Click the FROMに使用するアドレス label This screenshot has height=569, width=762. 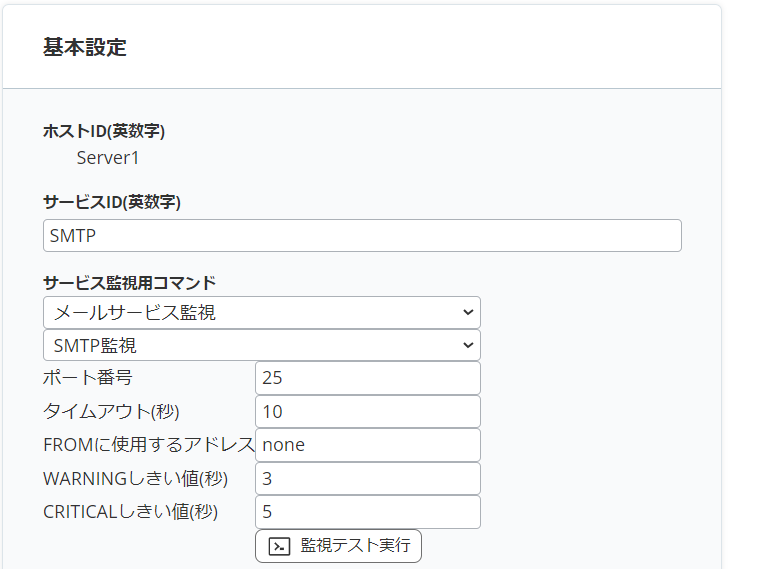coord(148,445)
